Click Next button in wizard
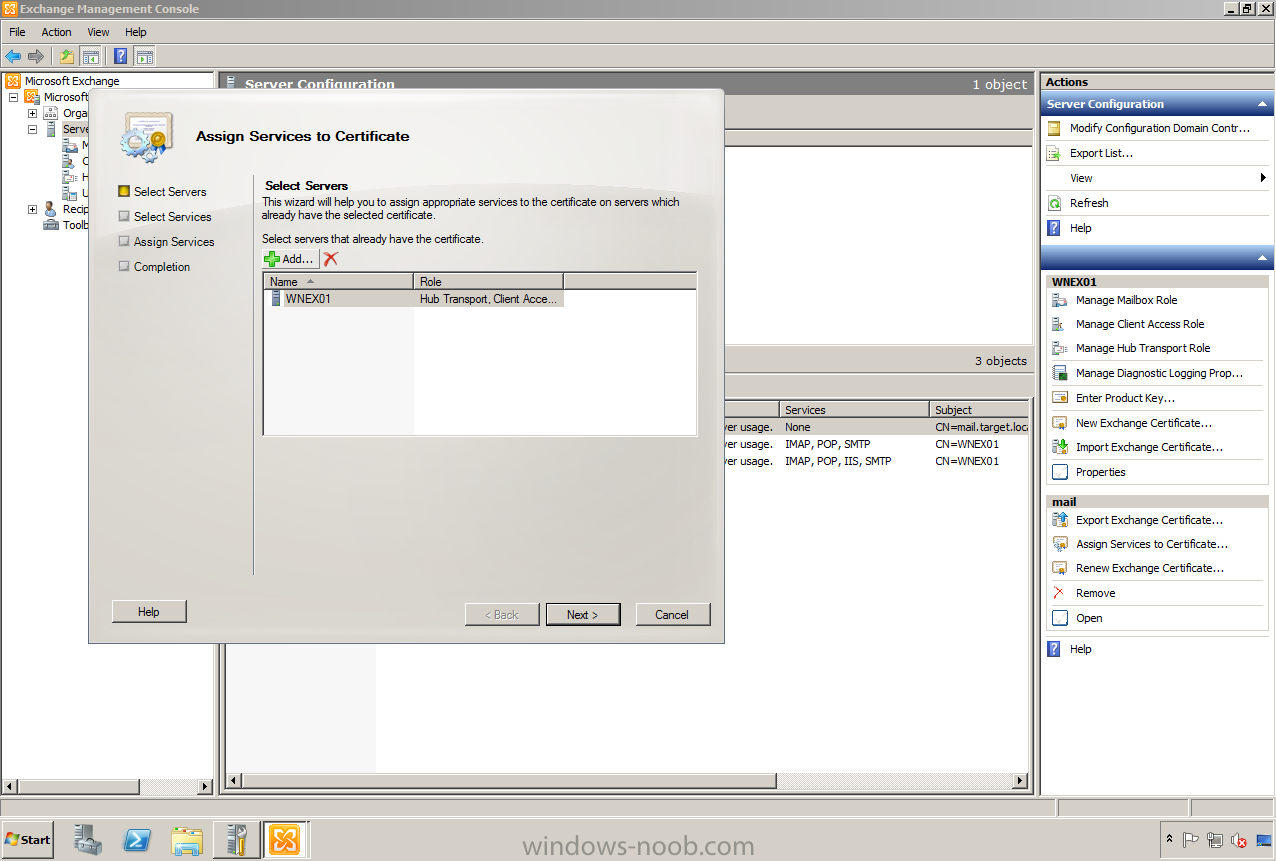 (583, 614)
